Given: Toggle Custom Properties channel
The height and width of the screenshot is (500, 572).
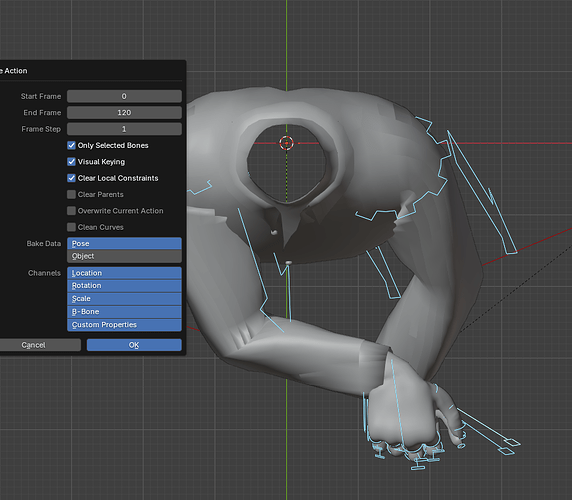Looking at the screenshot, I should pos(124,325).
